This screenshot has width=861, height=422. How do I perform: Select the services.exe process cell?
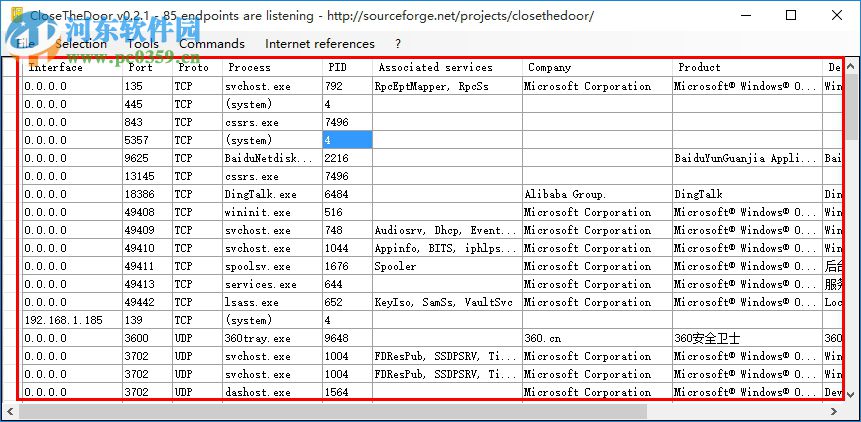click(272, 284)
